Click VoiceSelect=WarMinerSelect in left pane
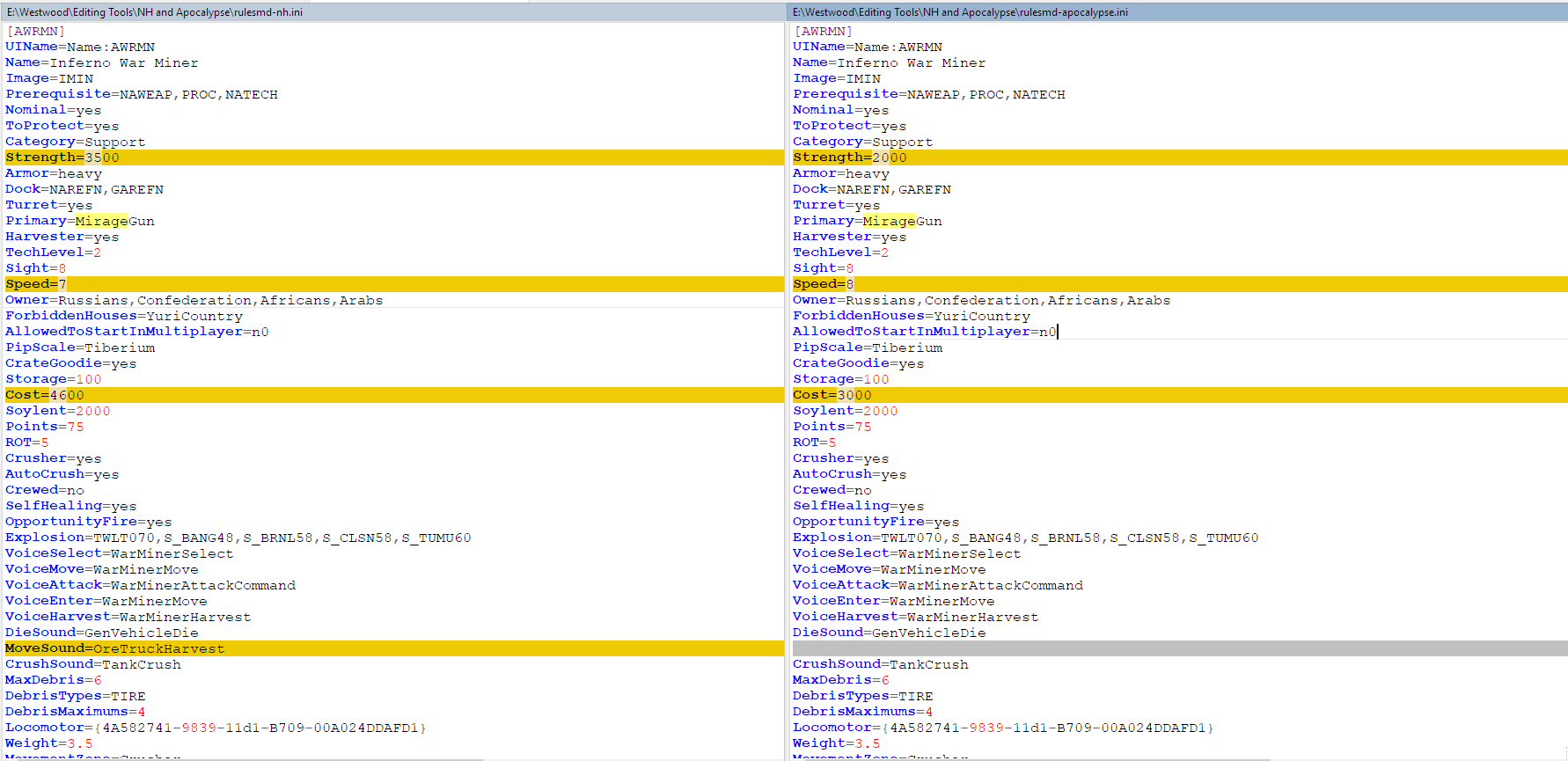Viewport: 1568px width, 761px height. click(120, 553)
